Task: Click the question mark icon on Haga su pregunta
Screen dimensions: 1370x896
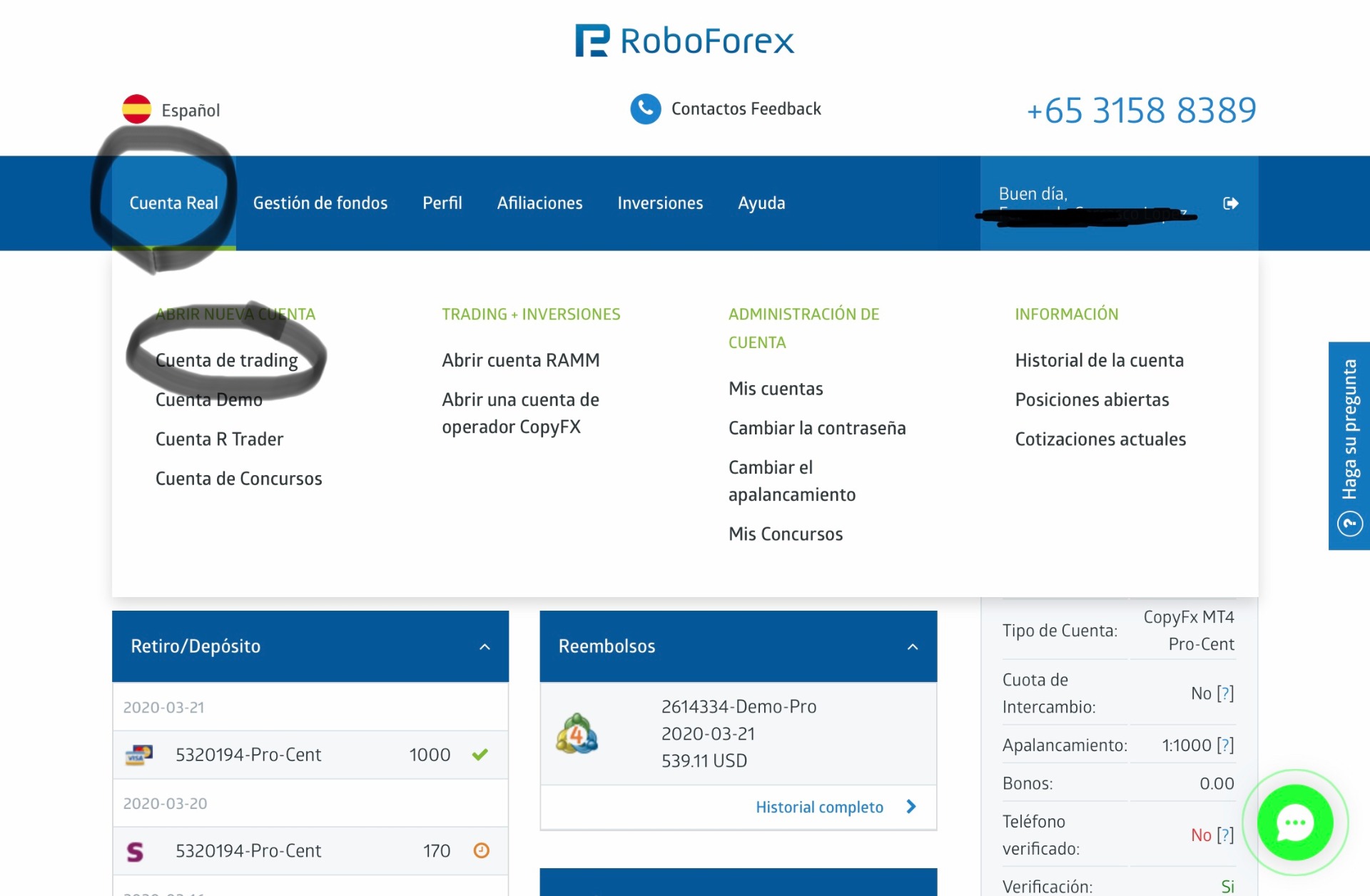Action: coord(1349,524)
